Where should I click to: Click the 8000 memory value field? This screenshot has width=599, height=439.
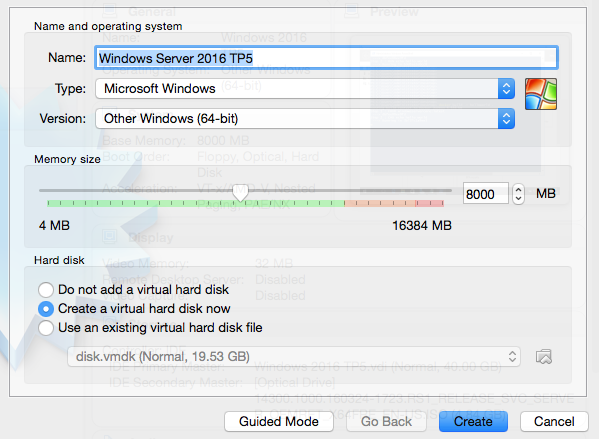[486, 194]
